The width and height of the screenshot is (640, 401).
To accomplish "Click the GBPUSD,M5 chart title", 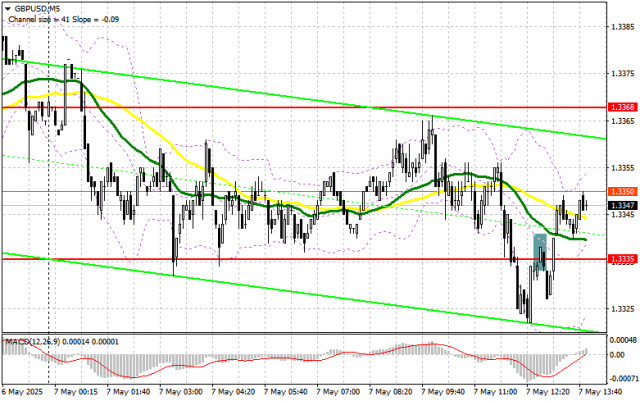I will point(37,8).
